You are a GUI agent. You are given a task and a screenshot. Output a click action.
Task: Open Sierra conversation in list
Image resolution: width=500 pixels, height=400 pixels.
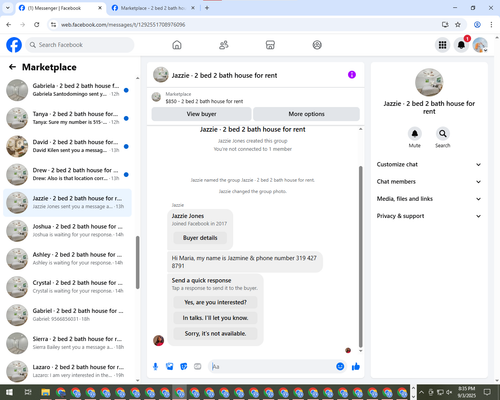(67, 343)
